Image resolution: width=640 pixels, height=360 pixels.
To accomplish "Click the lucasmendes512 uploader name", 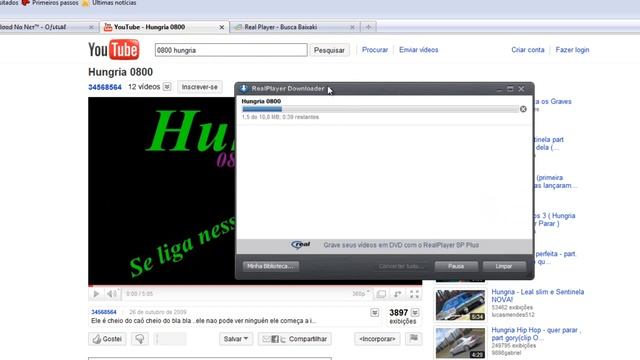I will coord(513,315).
